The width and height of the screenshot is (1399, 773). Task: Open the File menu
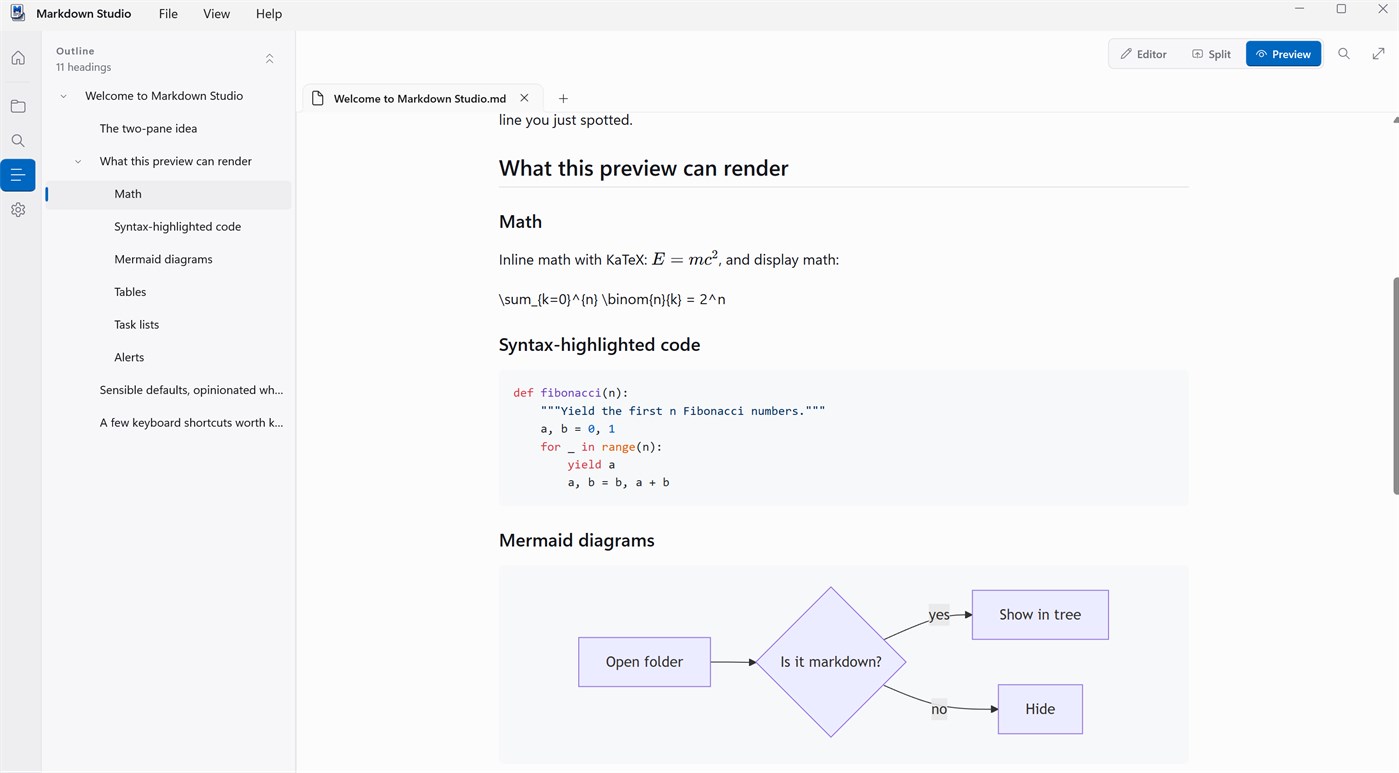[x=168, y=14]
